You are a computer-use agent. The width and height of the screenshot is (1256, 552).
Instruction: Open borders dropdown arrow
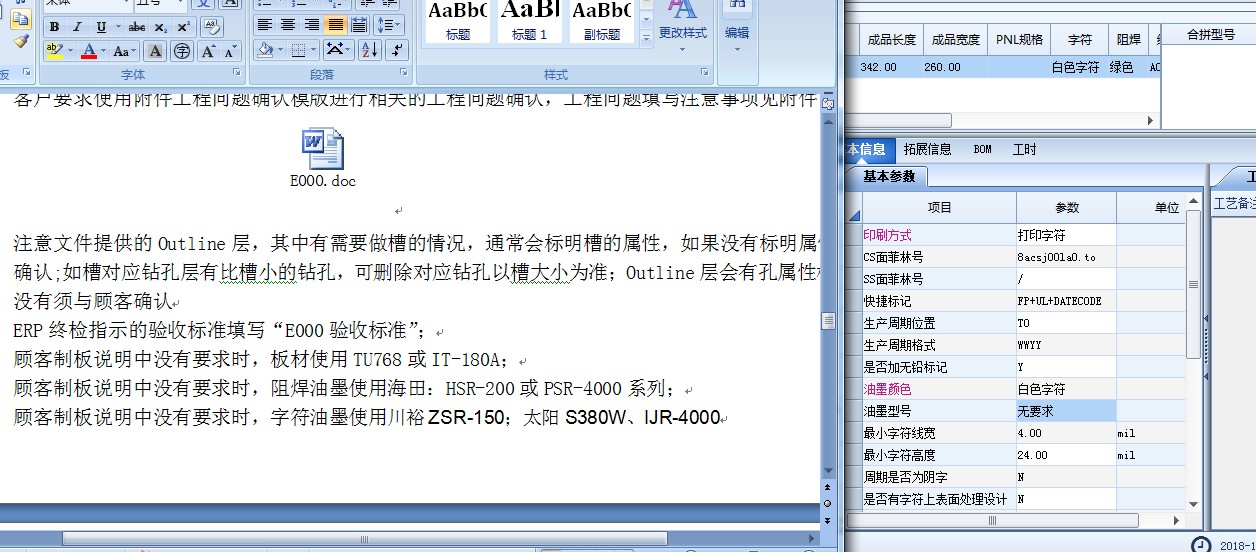314,49
